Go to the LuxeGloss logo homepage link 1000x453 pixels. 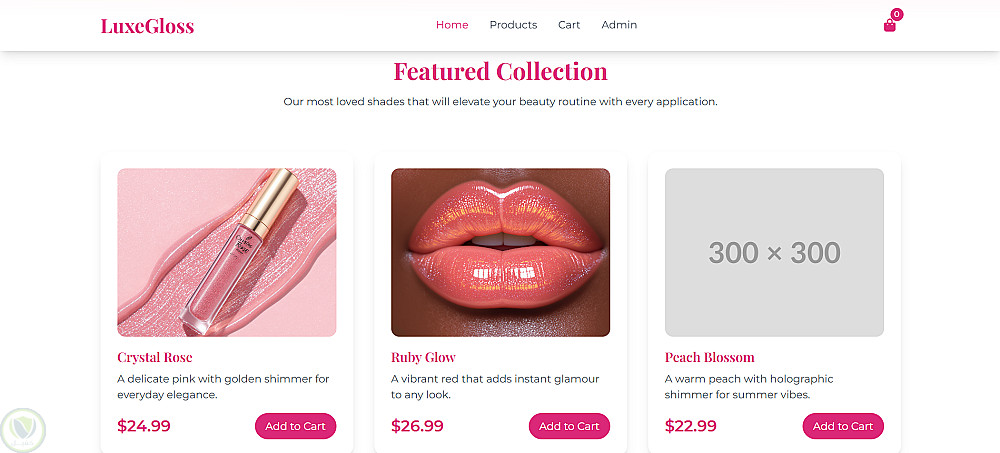click(x=147, y=26)
